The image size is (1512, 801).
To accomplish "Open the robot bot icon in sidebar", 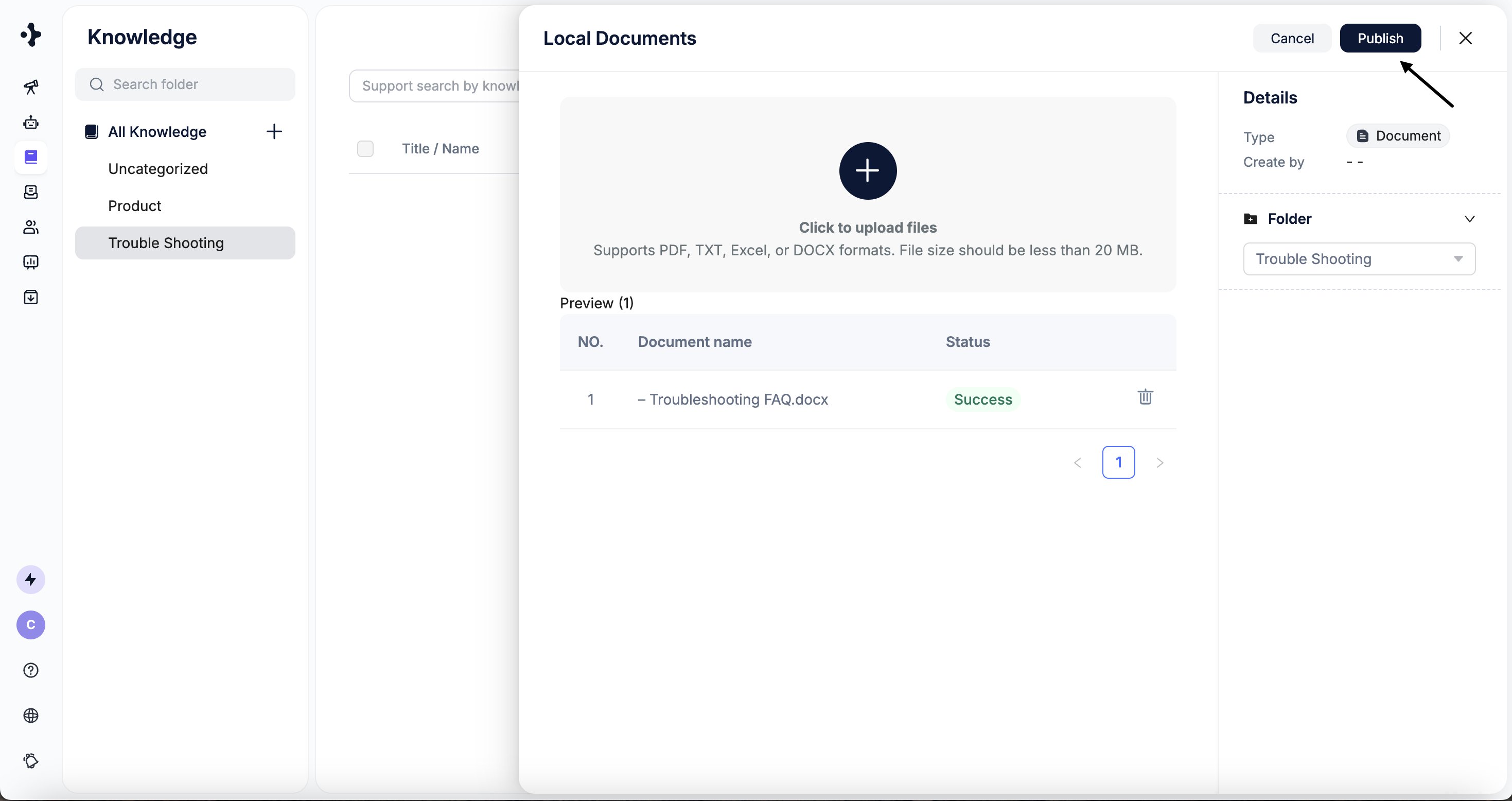I will tap(30, 122).
